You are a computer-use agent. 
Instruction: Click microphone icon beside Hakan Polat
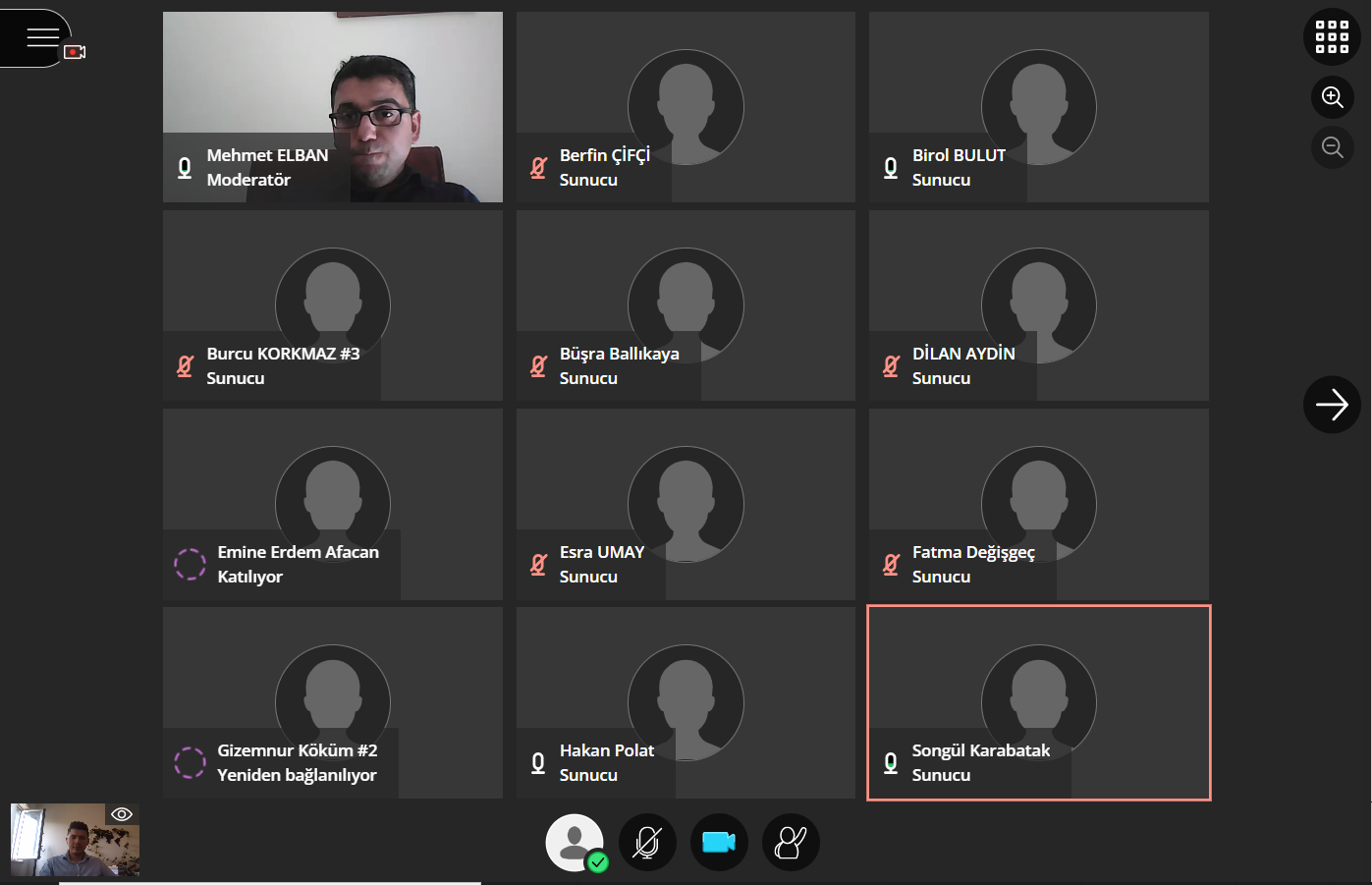tap(538, 763)
